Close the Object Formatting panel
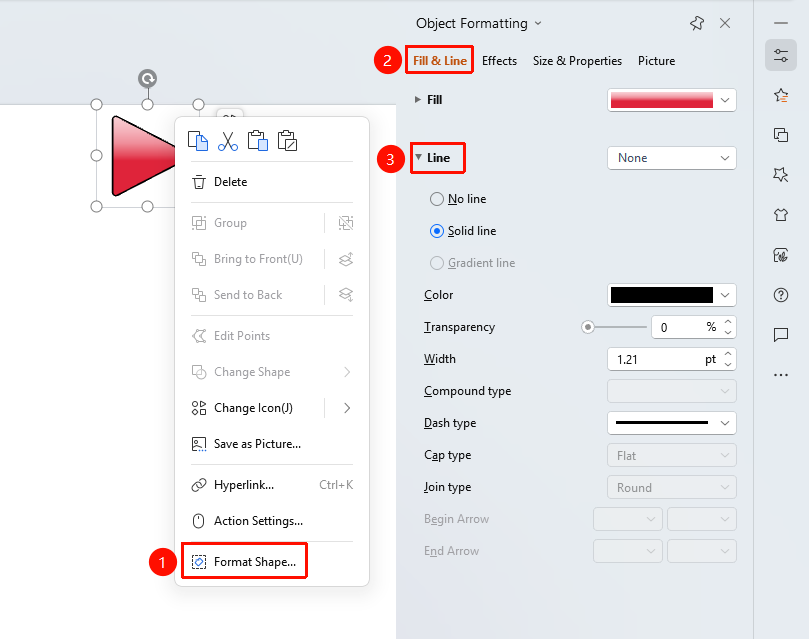The height and width of the screenshot is (639, 809). click(725, 23)
